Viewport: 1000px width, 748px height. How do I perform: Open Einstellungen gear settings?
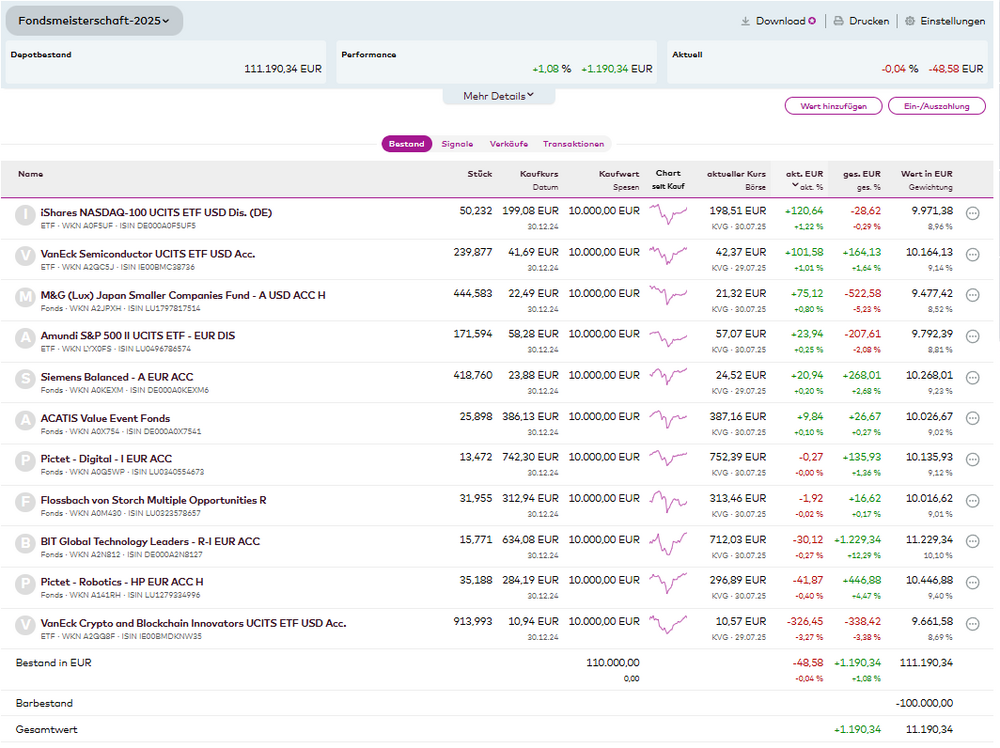[910, 21]
